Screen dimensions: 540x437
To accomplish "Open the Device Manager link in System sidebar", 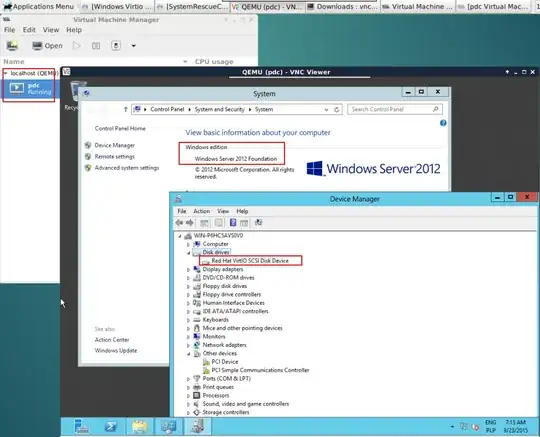I will coord(115,145).
